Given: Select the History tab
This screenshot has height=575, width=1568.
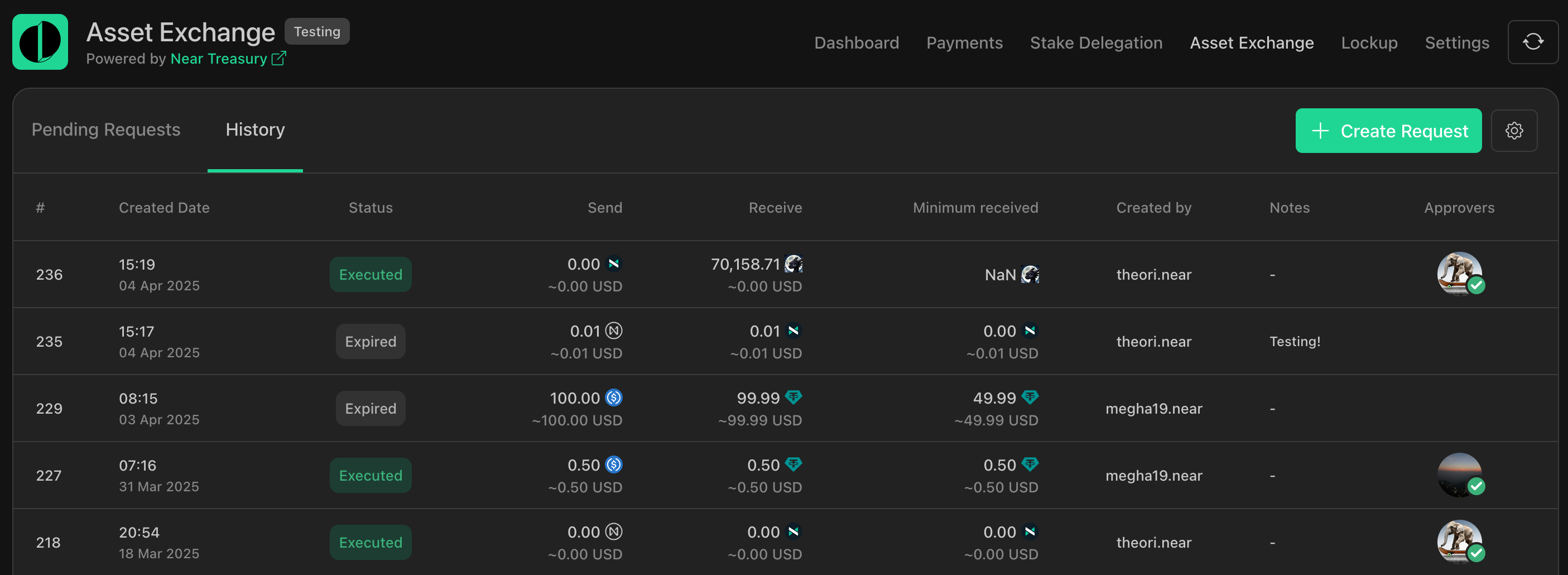Looking at the screenshot, I should [255, 130].
